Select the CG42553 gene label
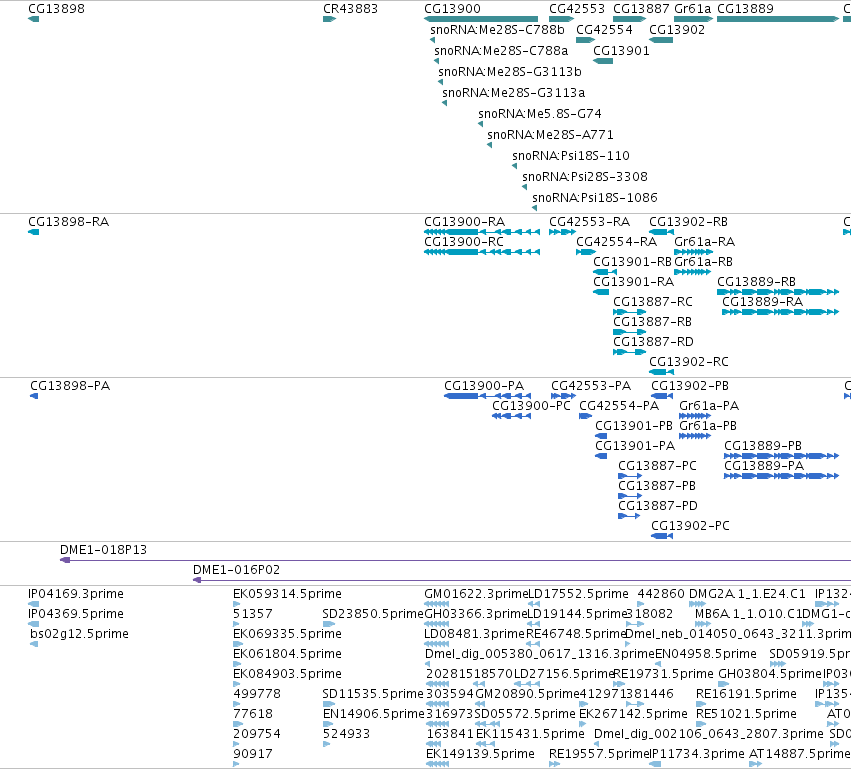851x769 pixels. click(x=577, y=9)
